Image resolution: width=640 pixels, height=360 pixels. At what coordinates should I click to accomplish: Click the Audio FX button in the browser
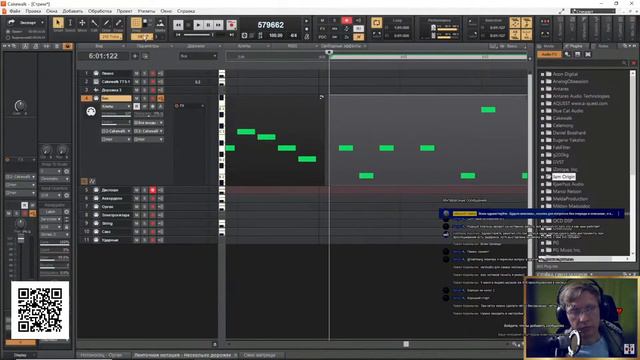549,54
